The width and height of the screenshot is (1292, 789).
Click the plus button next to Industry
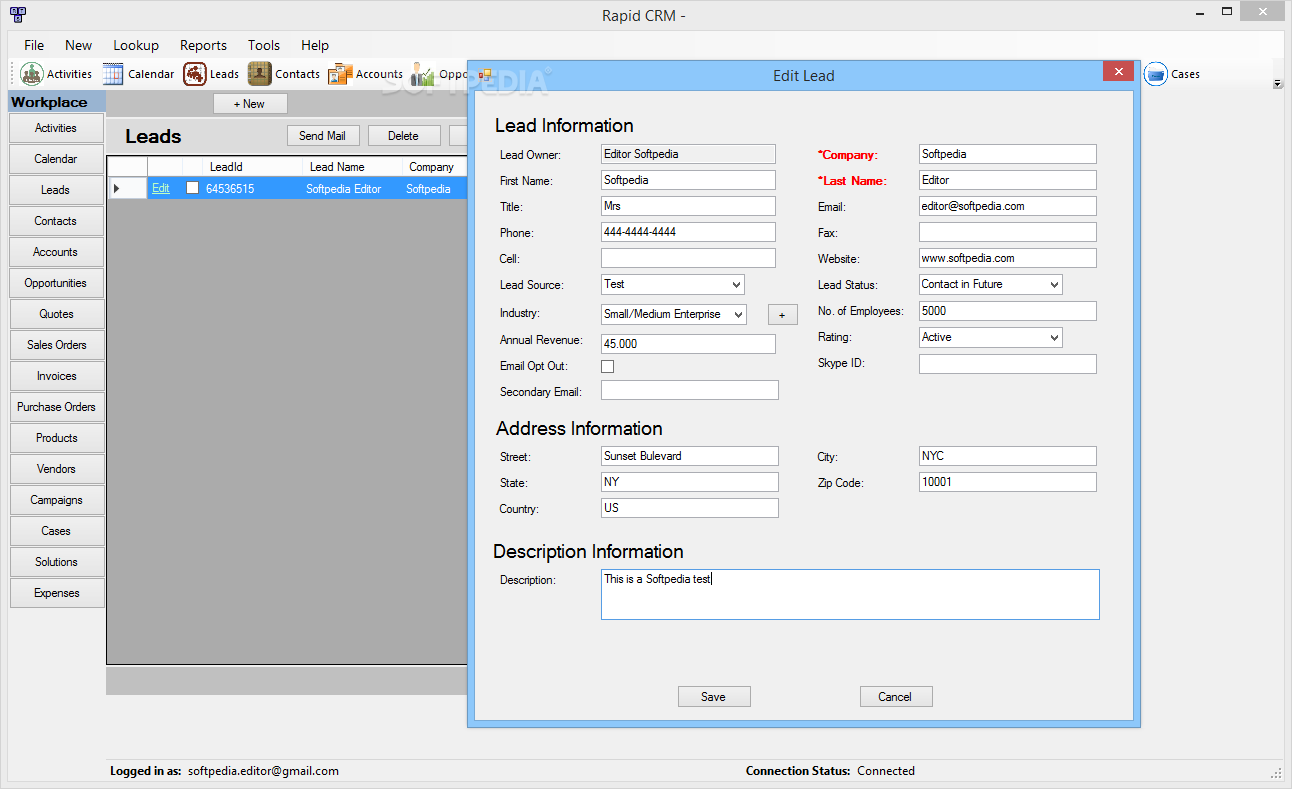[782, 315]
